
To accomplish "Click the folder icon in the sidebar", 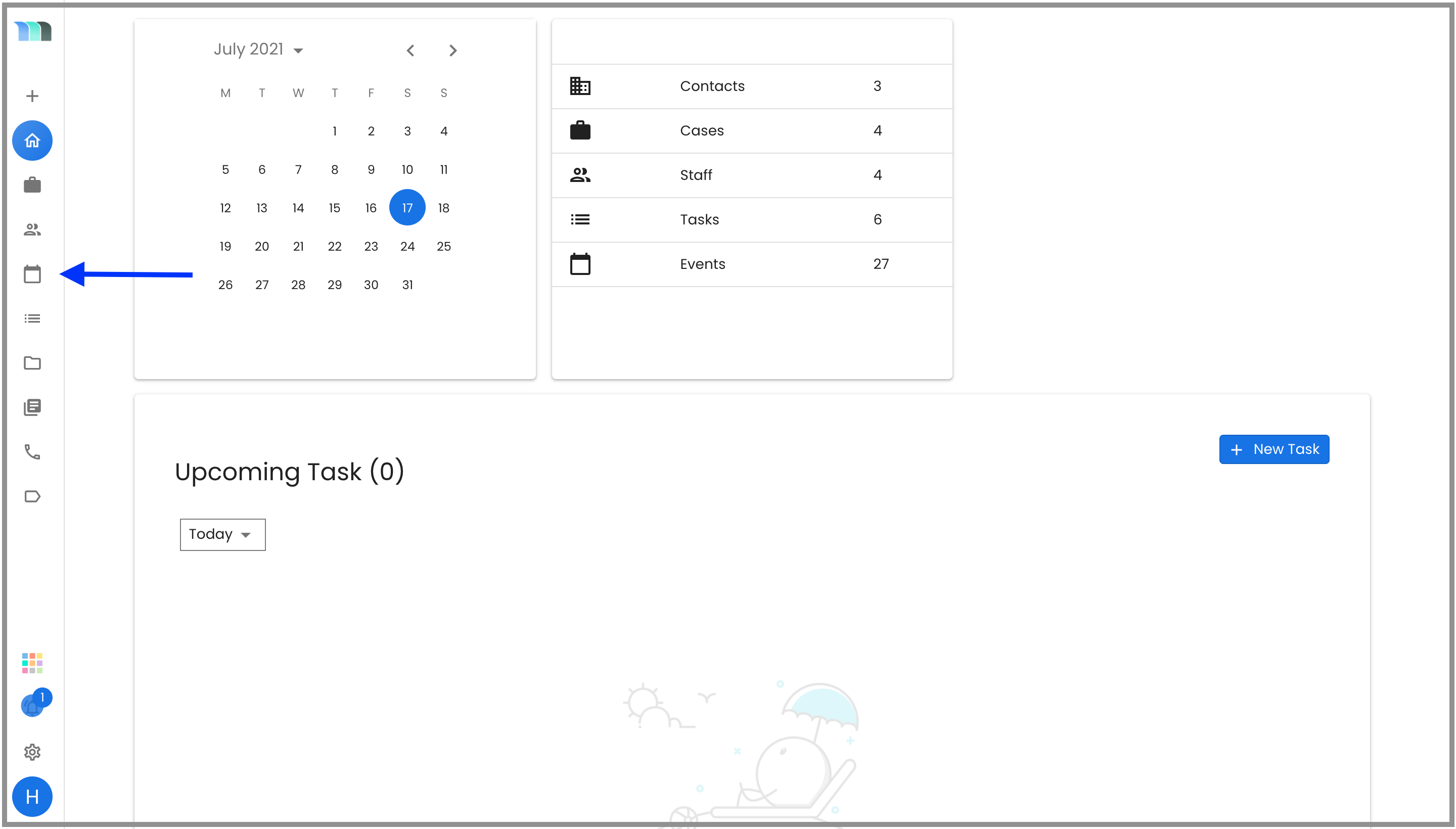I will [x=33, y=363].
